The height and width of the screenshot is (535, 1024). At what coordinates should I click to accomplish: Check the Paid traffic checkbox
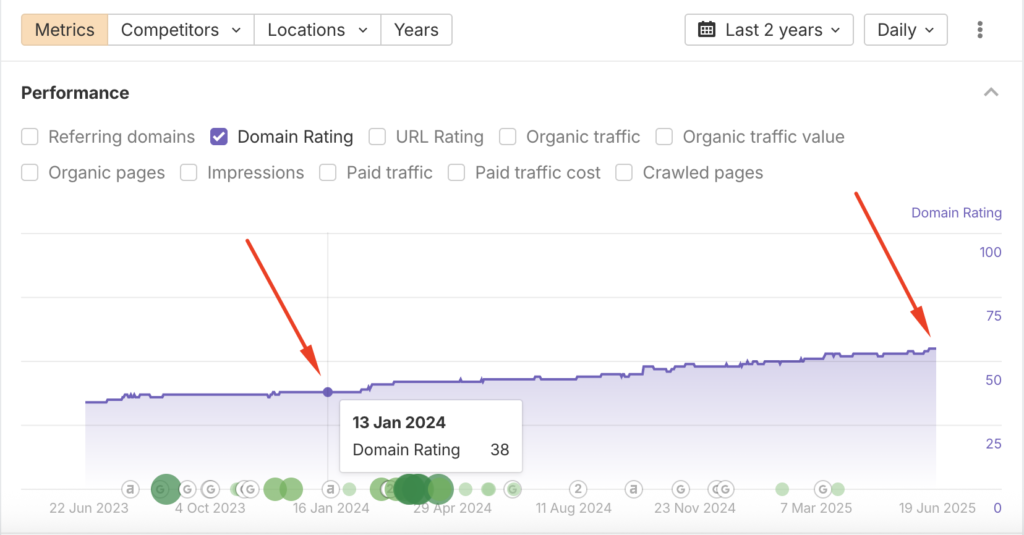point(328,172)
